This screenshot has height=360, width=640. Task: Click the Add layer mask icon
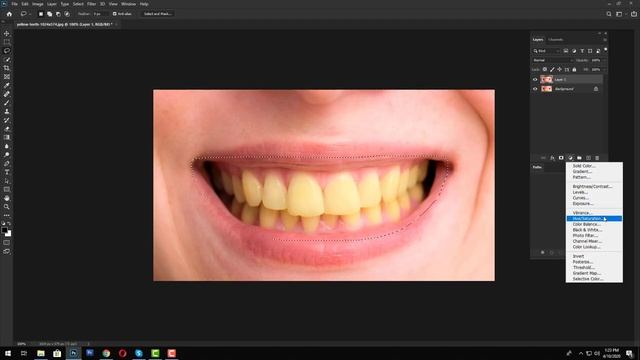click(x=561, y=158)
